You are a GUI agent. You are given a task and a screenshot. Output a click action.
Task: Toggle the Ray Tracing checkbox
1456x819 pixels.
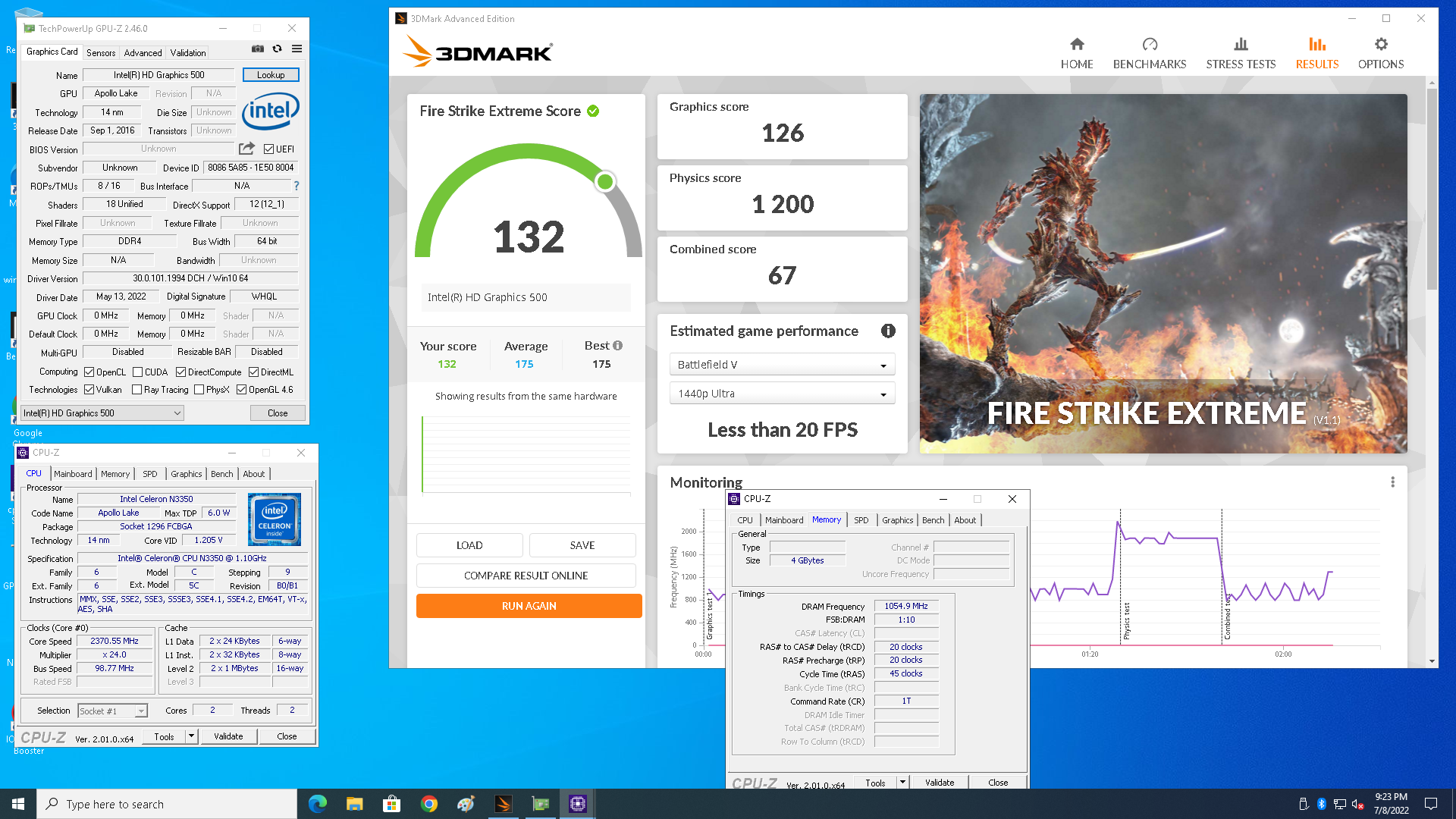pyautogui.click(x=136, y=390)
